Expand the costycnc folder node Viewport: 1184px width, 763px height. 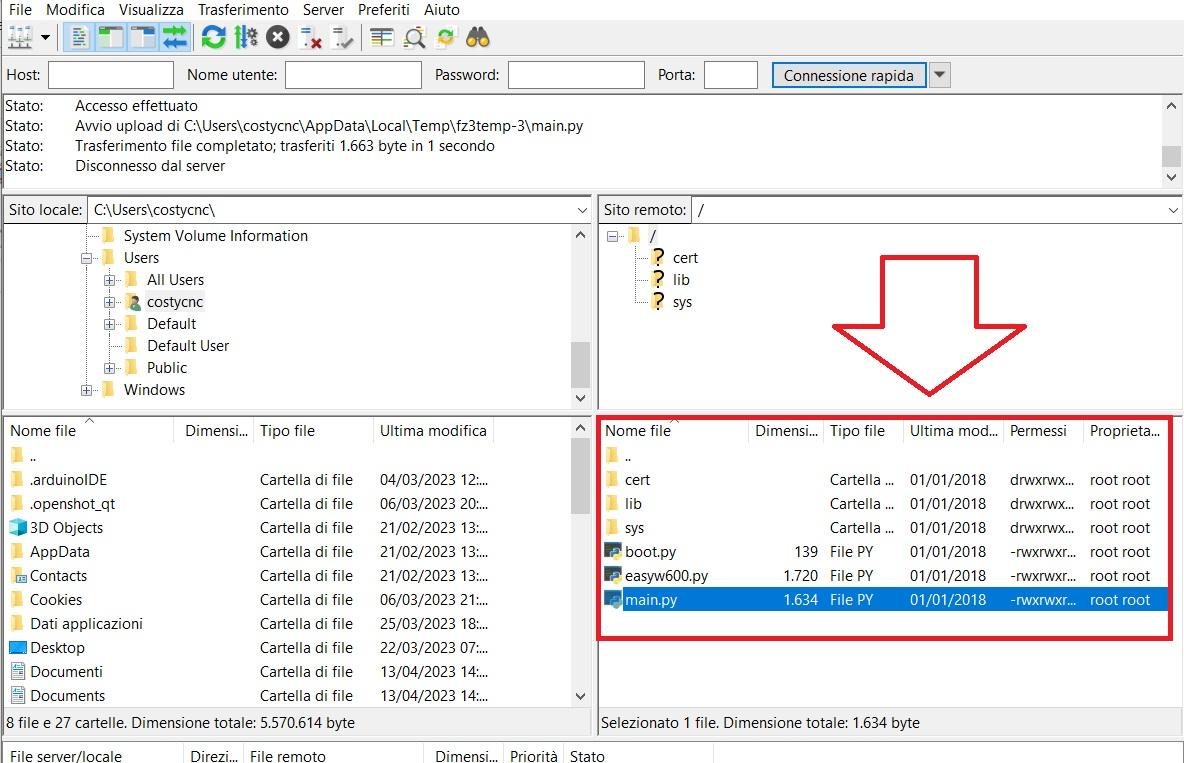click(x=109, y=302)
